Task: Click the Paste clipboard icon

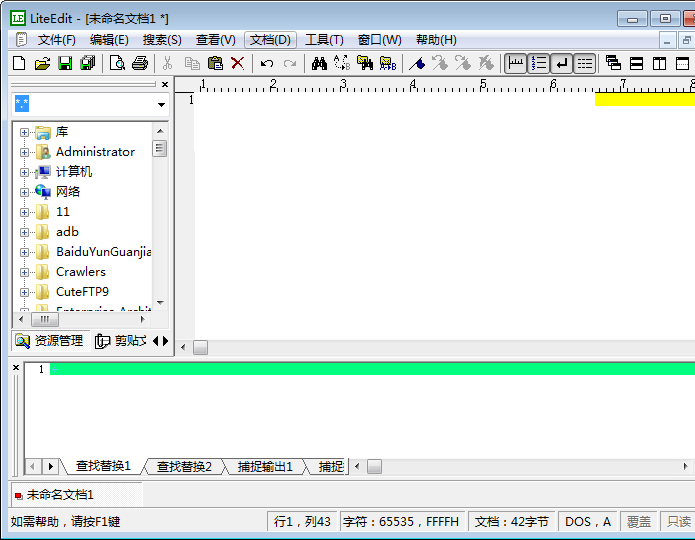Action: click(x=215, y=63)
